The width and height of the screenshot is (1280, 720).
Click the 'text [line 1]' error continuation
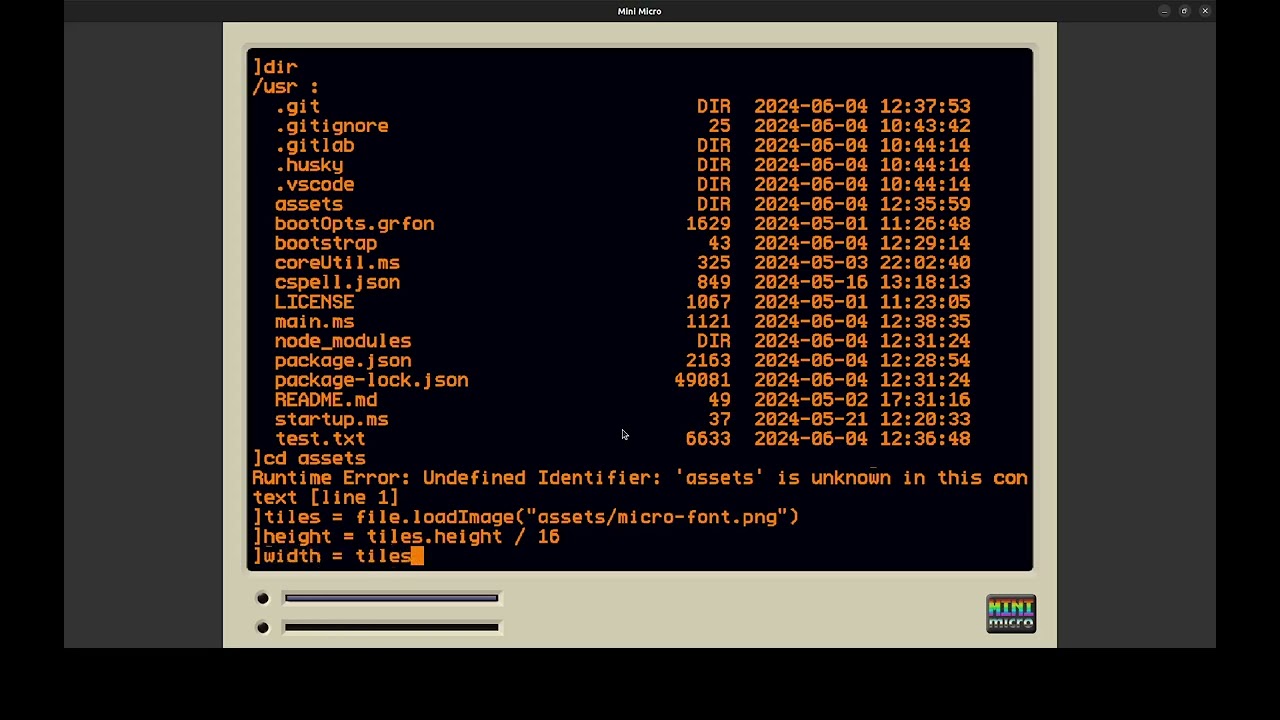coord(326,497)
